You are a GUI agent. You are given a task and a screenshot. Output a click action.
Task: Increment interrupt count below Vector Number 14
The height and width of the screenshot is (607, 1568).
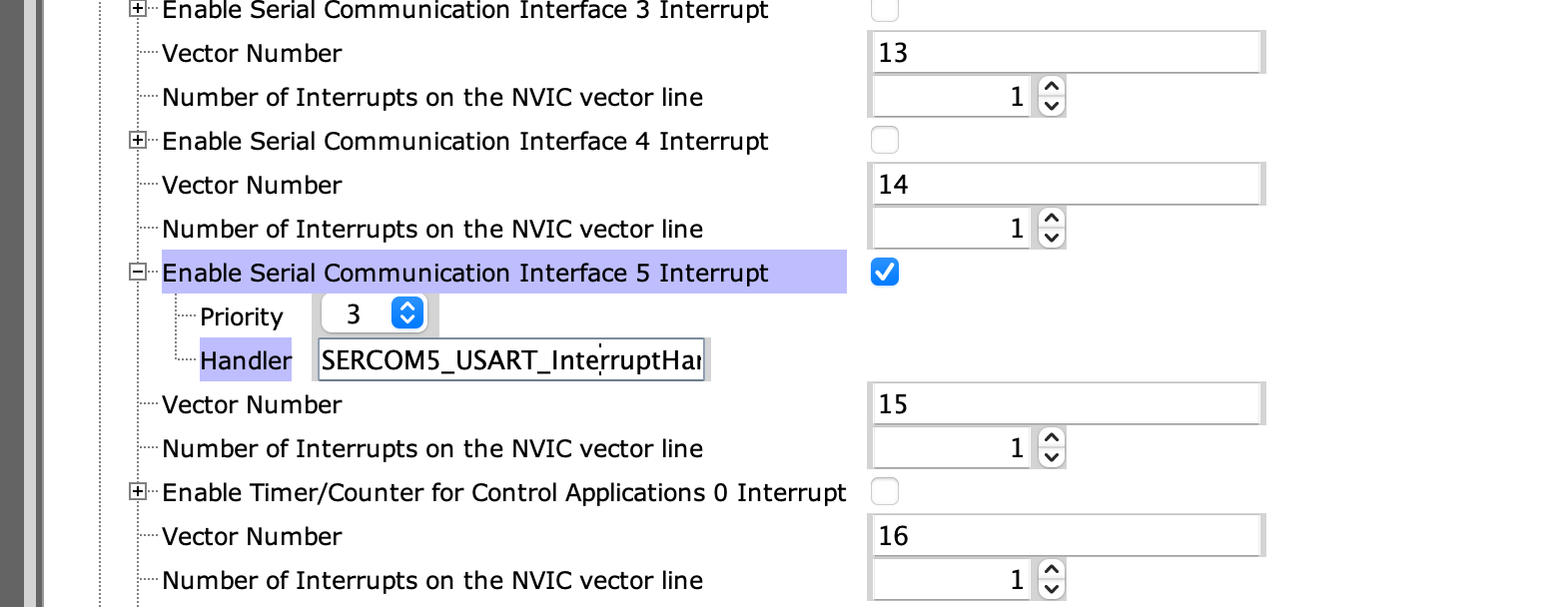(x=1052, y=219)
